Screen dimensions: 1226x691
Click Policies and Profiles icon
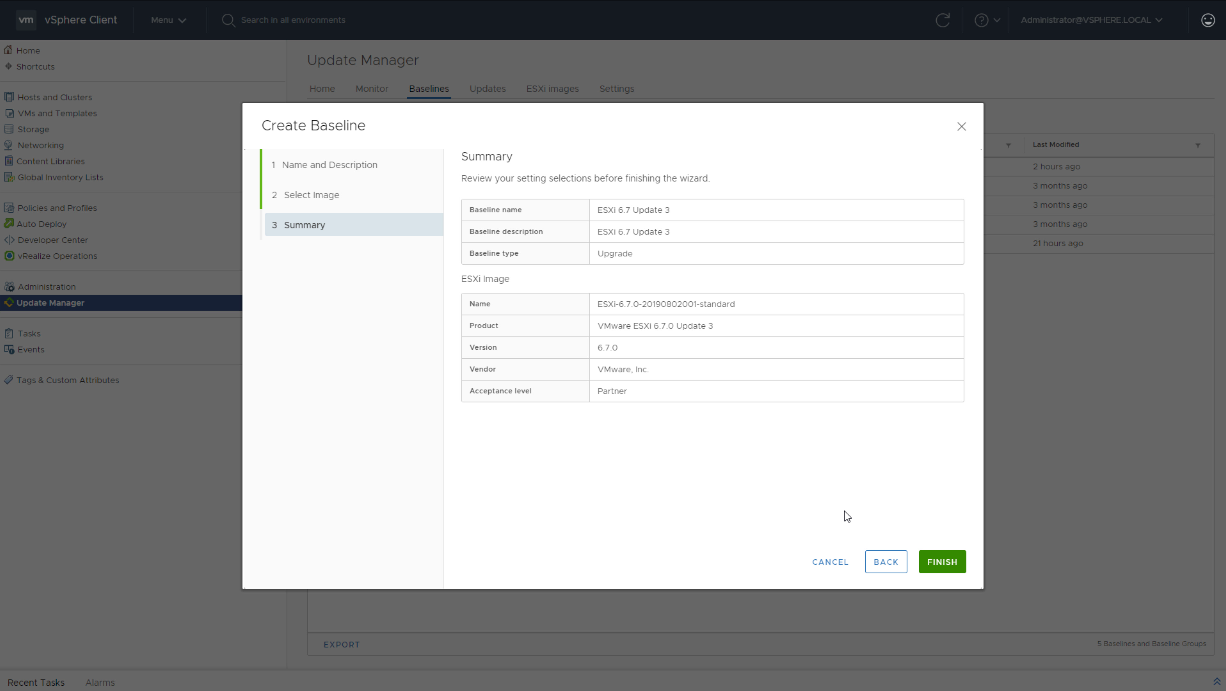pyautogui.click(x=9, y=208)
